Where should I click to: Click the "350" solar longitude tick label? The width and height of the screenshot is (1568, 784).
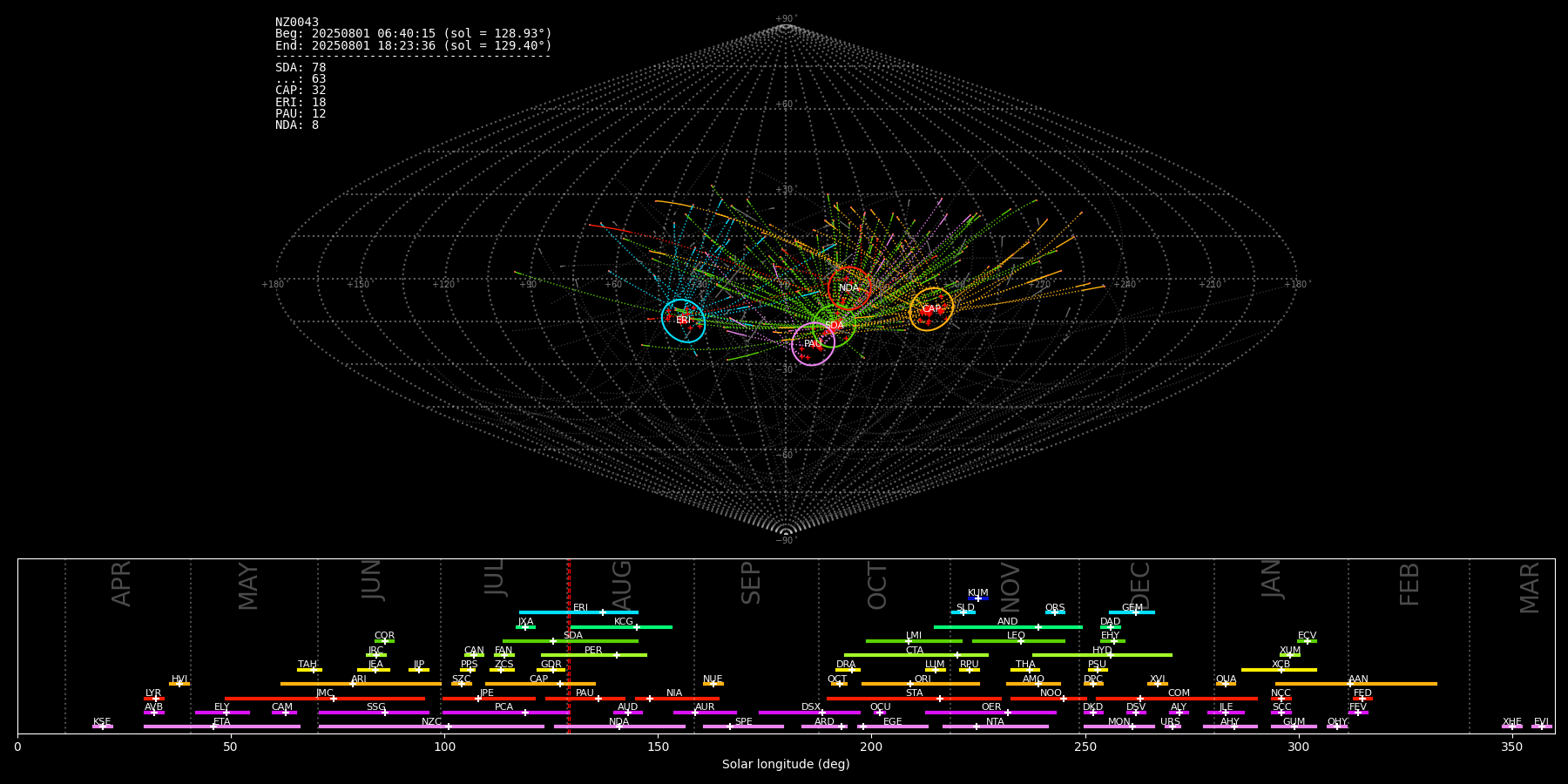(1512, 747)
